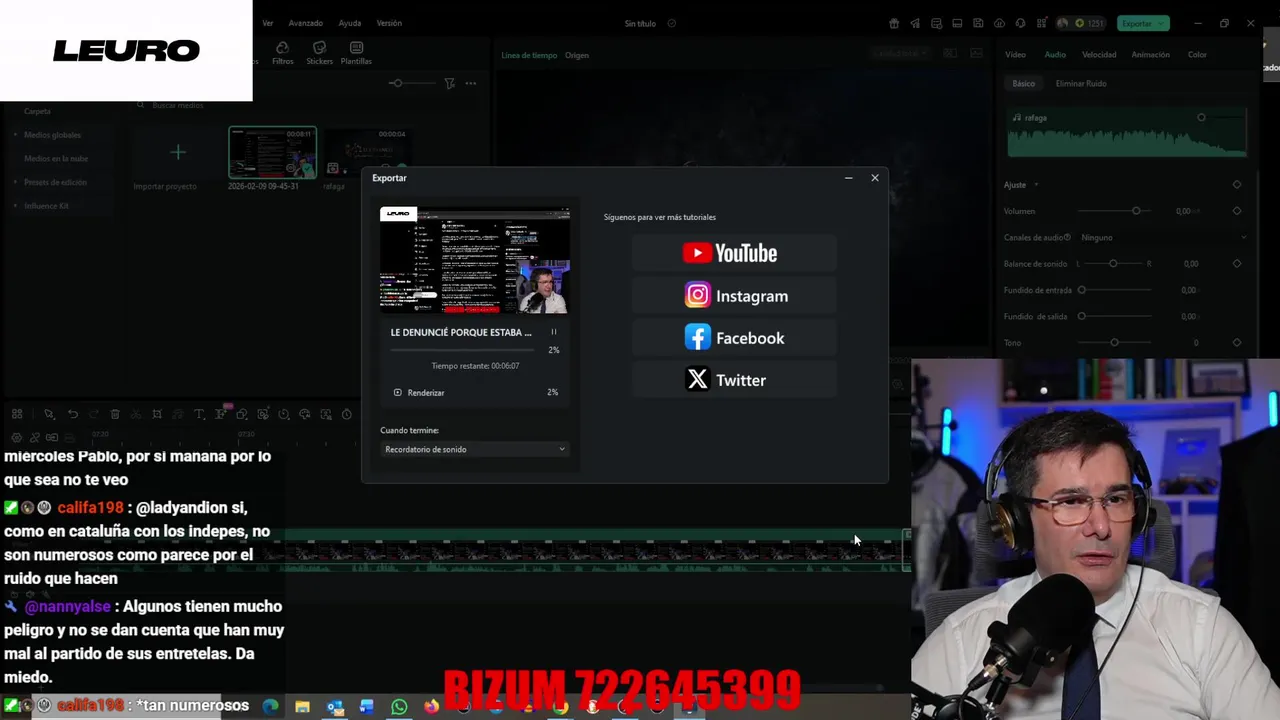The height and width of the screenshot is (720, 1280).
Task: Click media filter funnel icon
Action: (449, 83)
